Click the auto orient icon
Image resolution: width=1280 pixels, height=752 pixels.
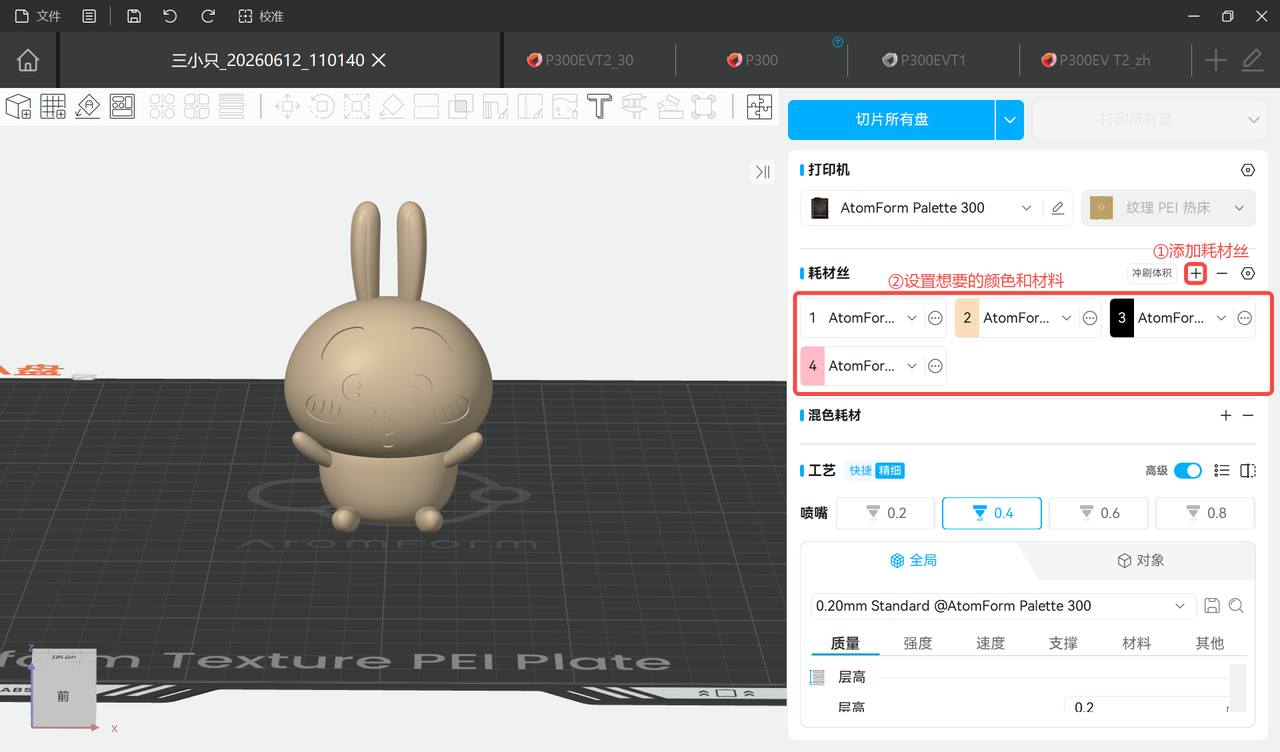tap(88, 106)
